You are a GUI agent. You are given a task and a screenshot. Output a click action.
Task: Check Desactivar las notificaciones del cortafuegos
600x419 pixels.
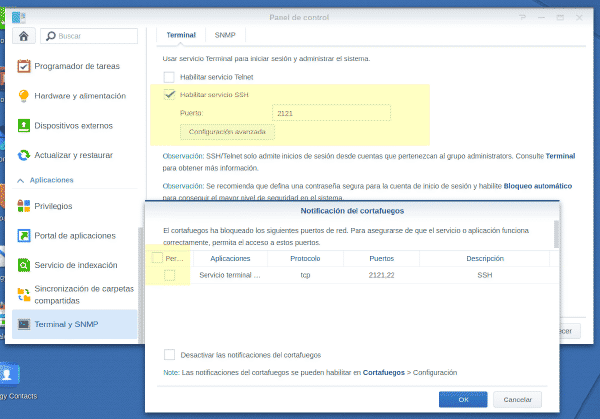point(169,354)
